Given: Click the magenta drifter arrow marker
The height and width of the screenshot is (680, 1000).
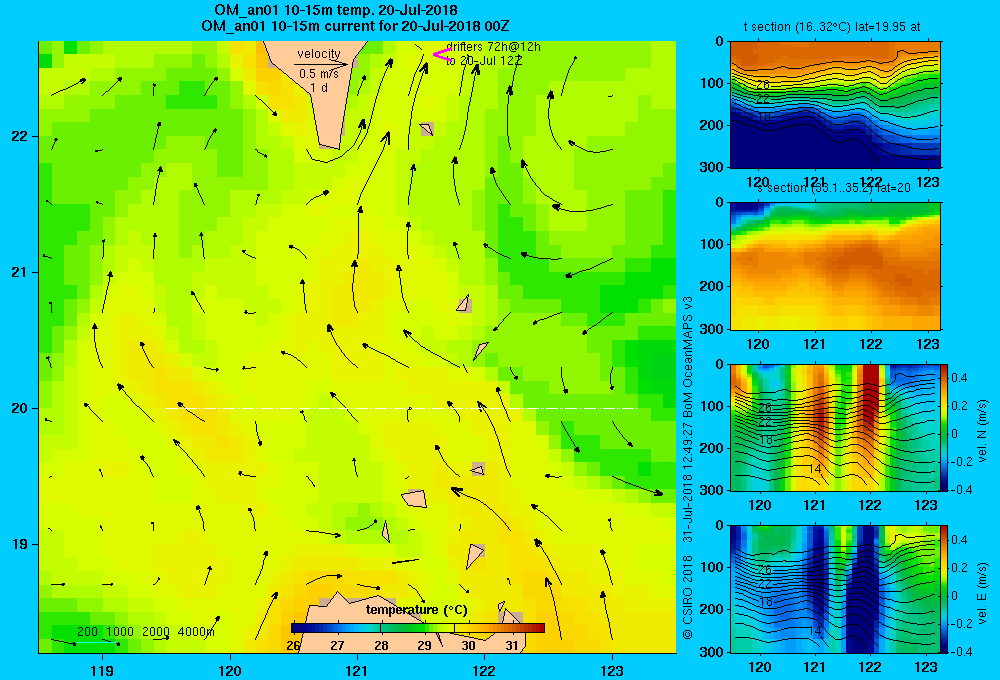Looking at the screenshot, I should (442, 55).
